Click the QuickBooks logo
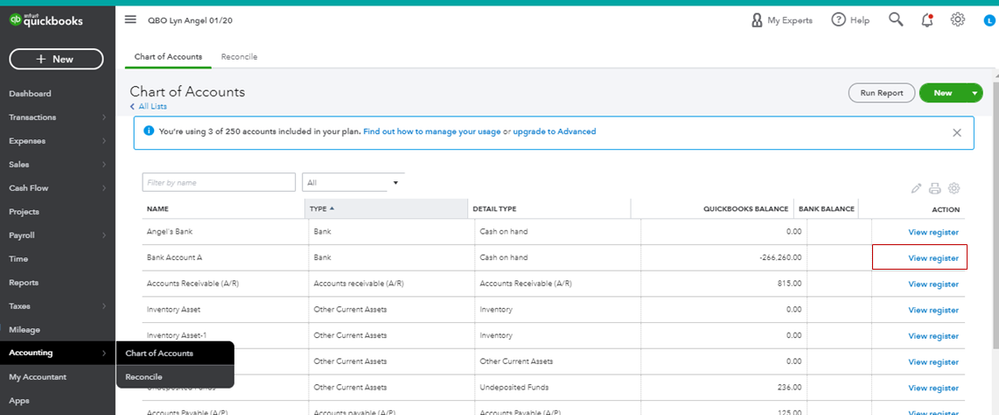The image size is (999, 415). [x=46, y=21]
